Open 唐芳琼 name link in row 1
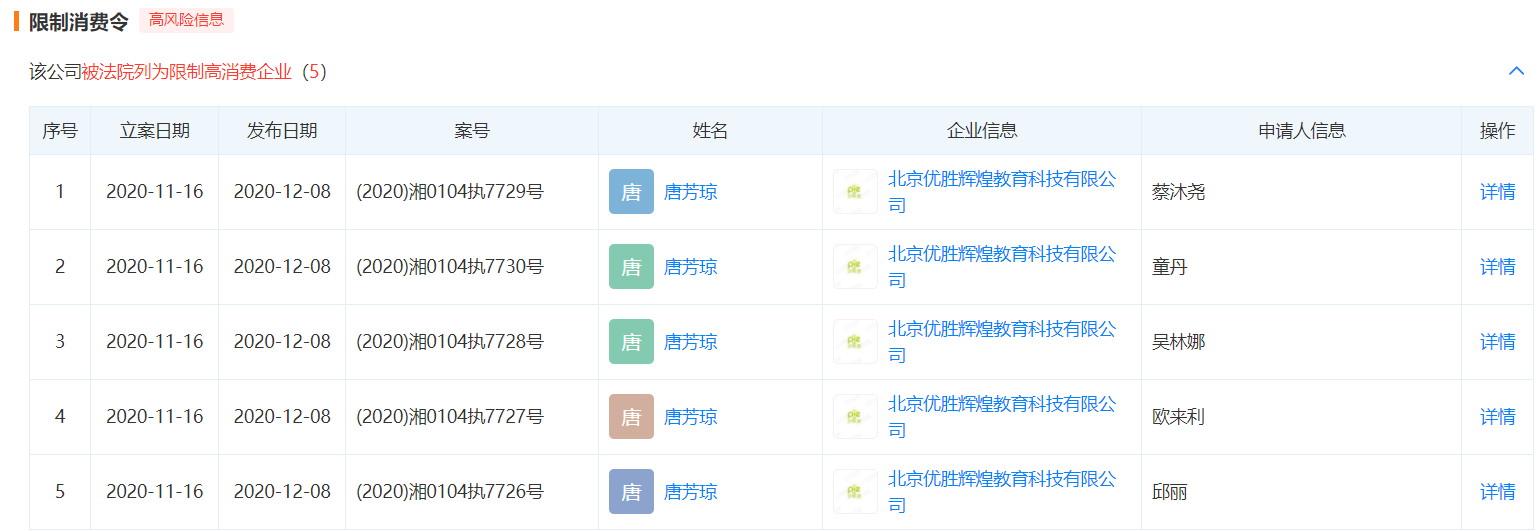Image resolution: width=1537 pixels, height=531 pixels. click(690, 192)
